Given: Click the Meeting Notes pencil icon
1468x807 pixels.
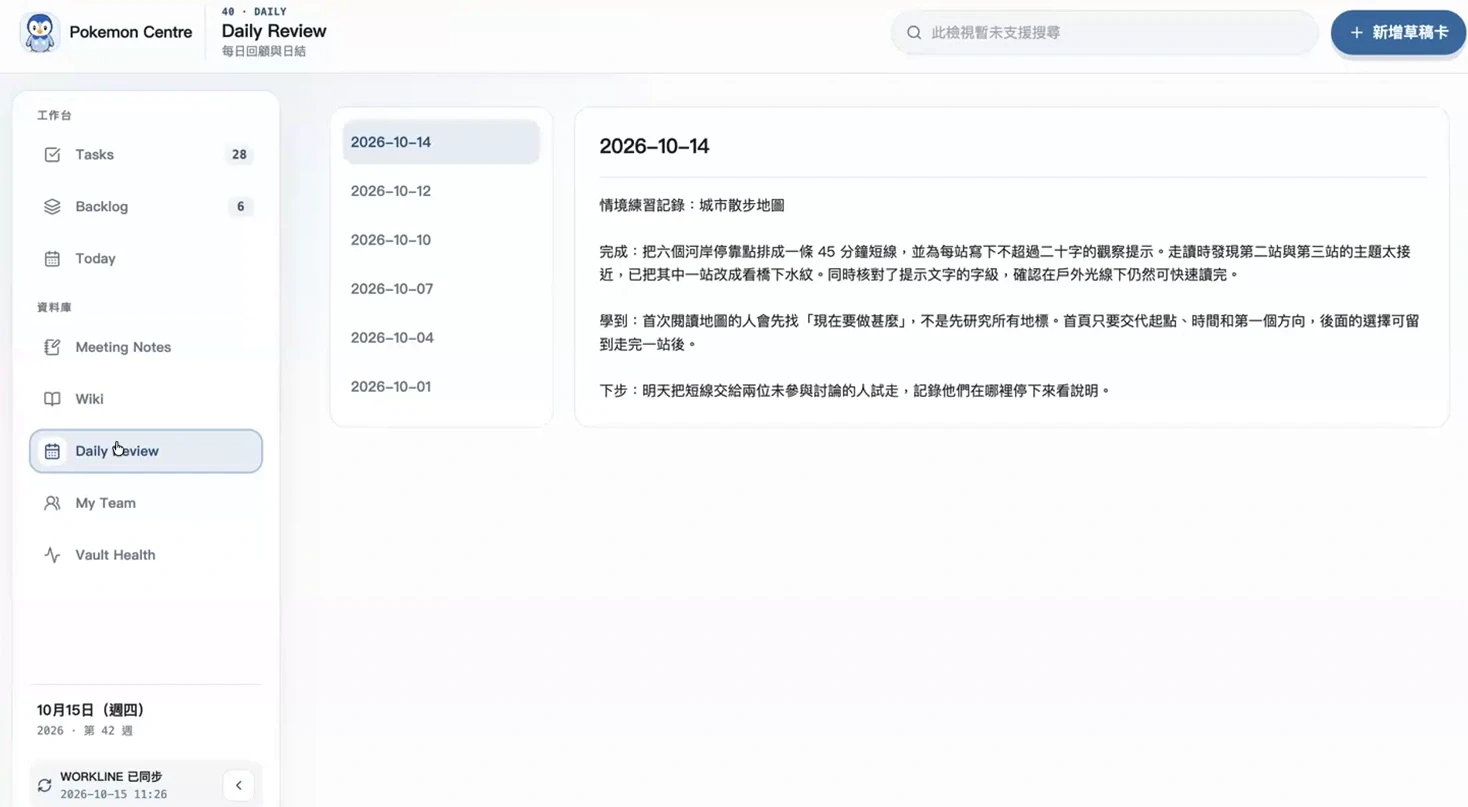Looking at the screenshot, I should point(52,347).
